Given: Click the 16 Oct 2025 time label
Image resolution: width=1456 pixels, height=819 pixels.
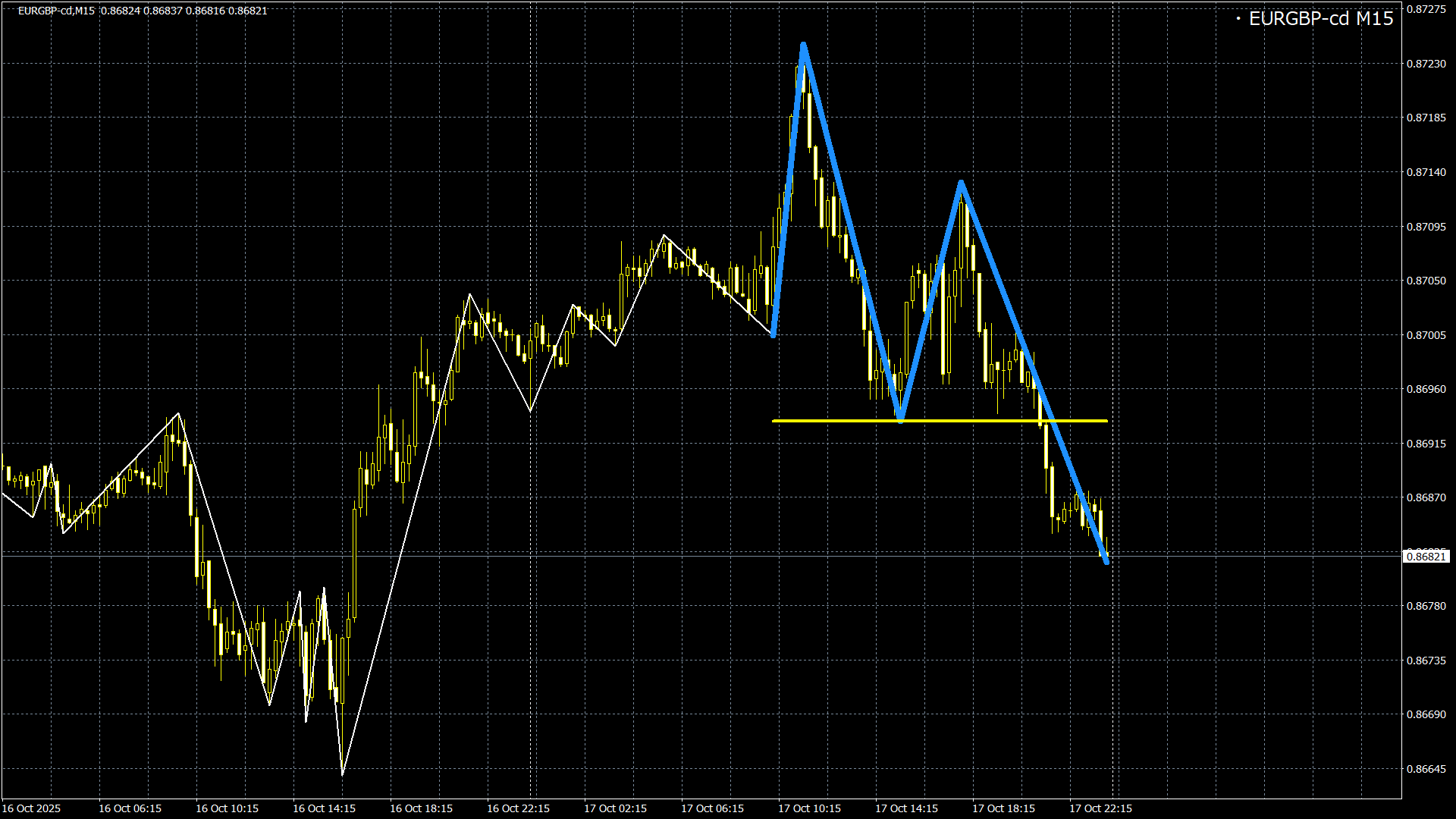Looking at the screenshot, I should 32,808.
